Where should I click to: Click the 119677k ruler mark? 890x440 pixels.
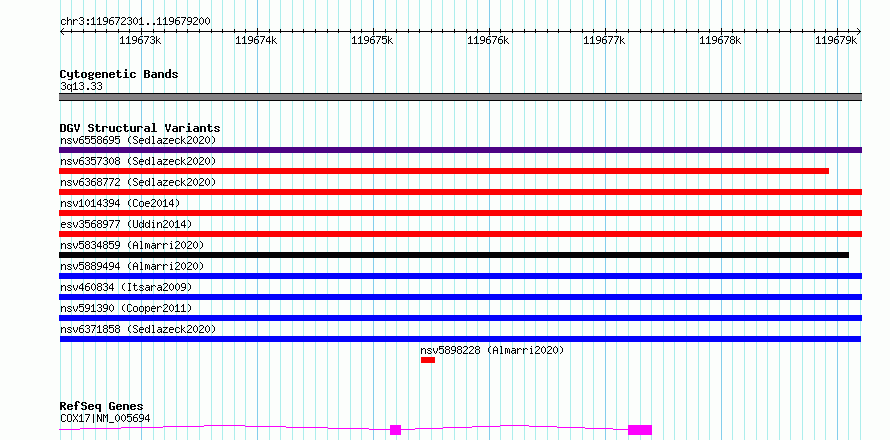[x=604, y=40]
